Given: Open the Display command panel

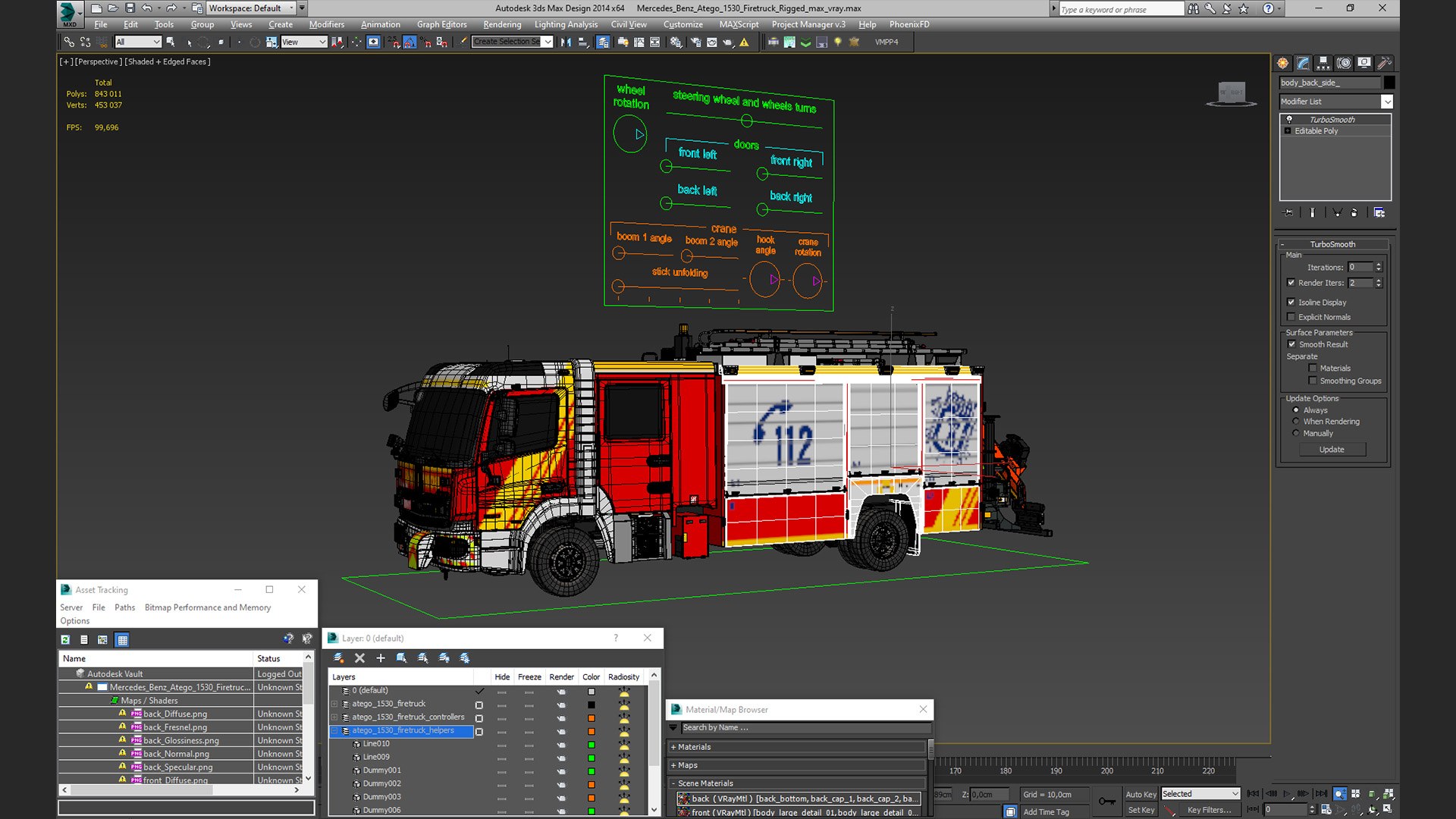Looking at the screenshot, I should pos(1364,63).
